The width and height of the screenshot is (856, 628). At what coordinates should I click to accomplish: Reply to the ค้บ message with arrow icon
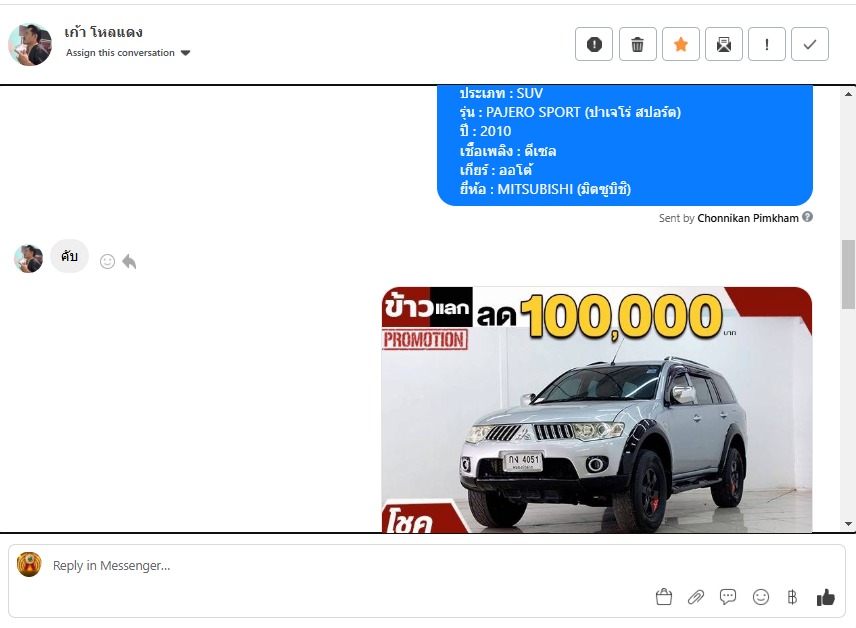[x=129, y=262]
